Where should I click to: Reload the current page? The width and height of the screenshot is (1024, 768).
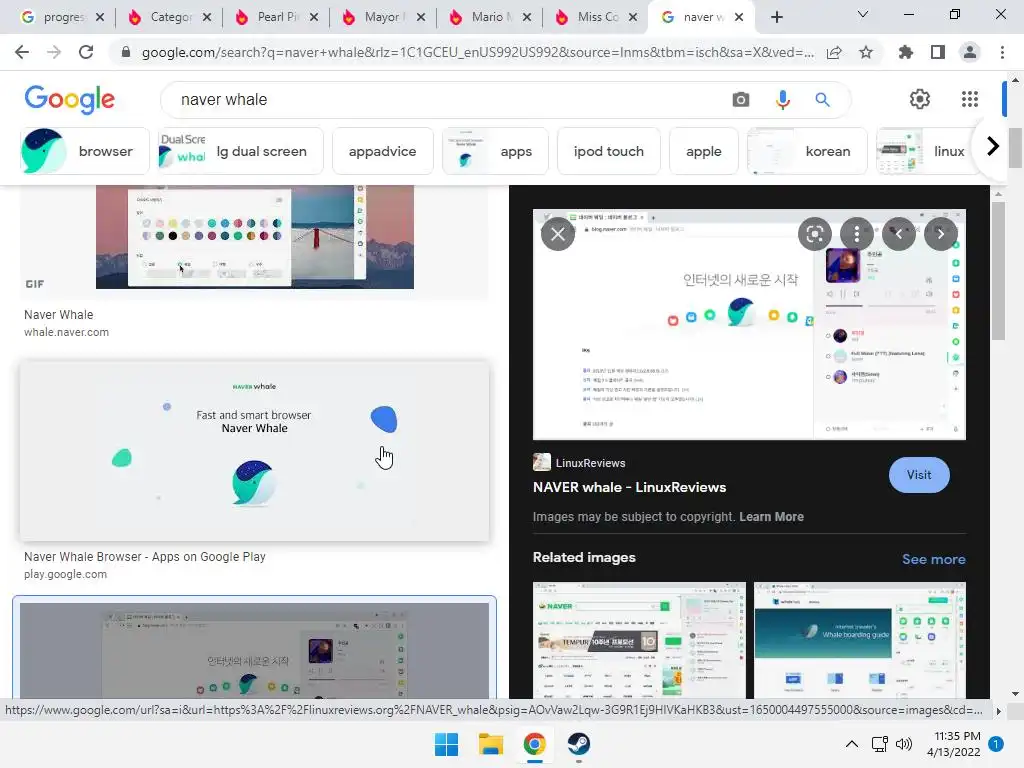[x=86, y=52]
